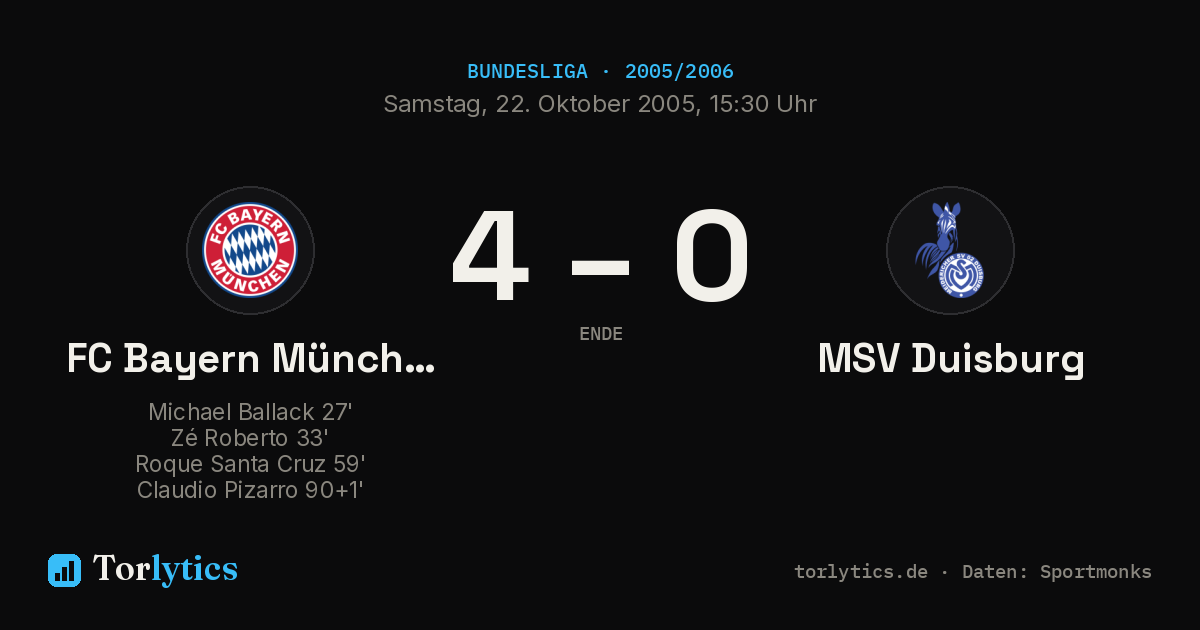Select the FC Bayern Münch… team name
Viewport: 1200px width, 630px height.
(250, 359)
